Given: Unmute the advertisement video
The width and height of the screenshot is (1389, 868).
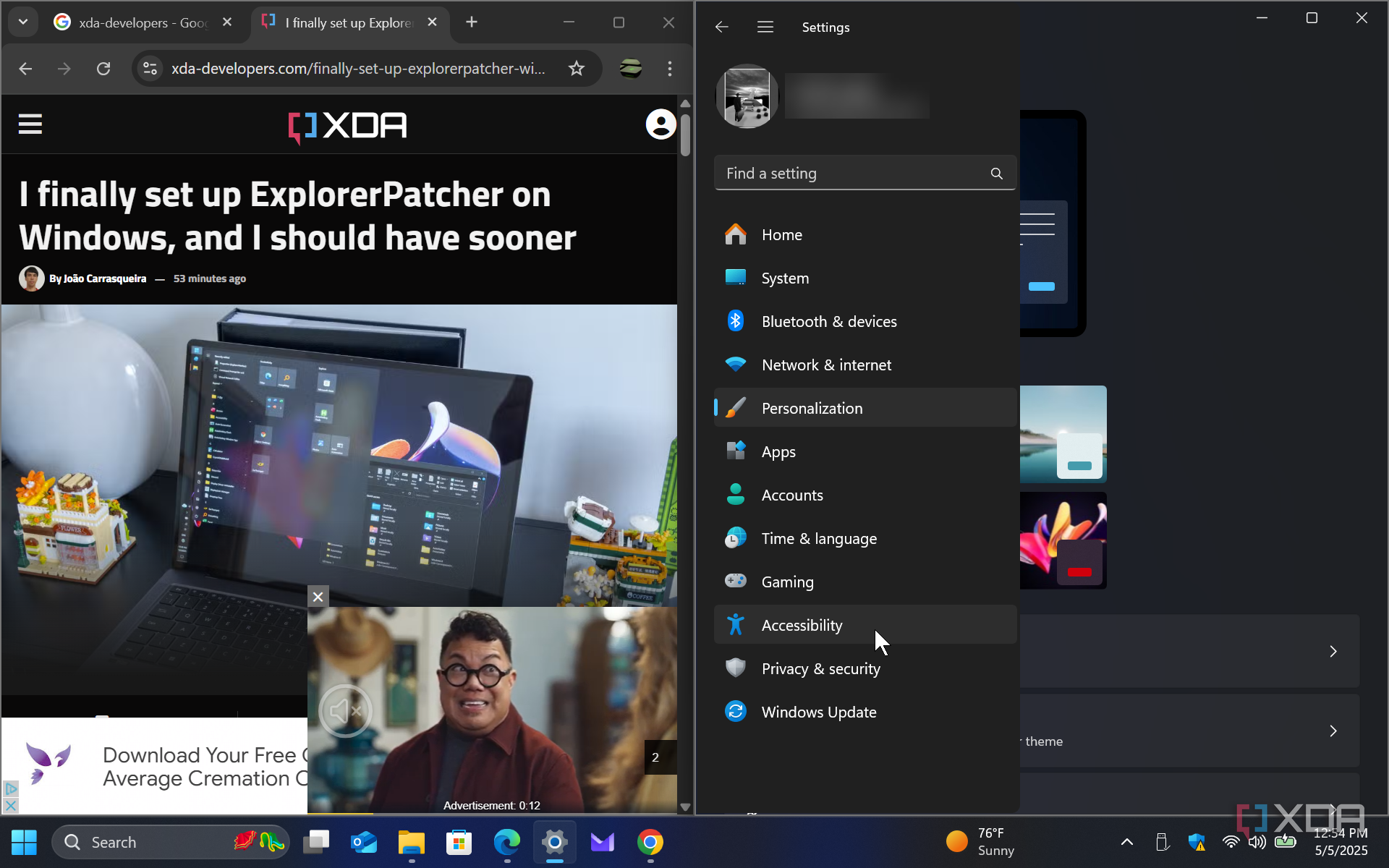Looking at the screenshot, I should 346,711.
